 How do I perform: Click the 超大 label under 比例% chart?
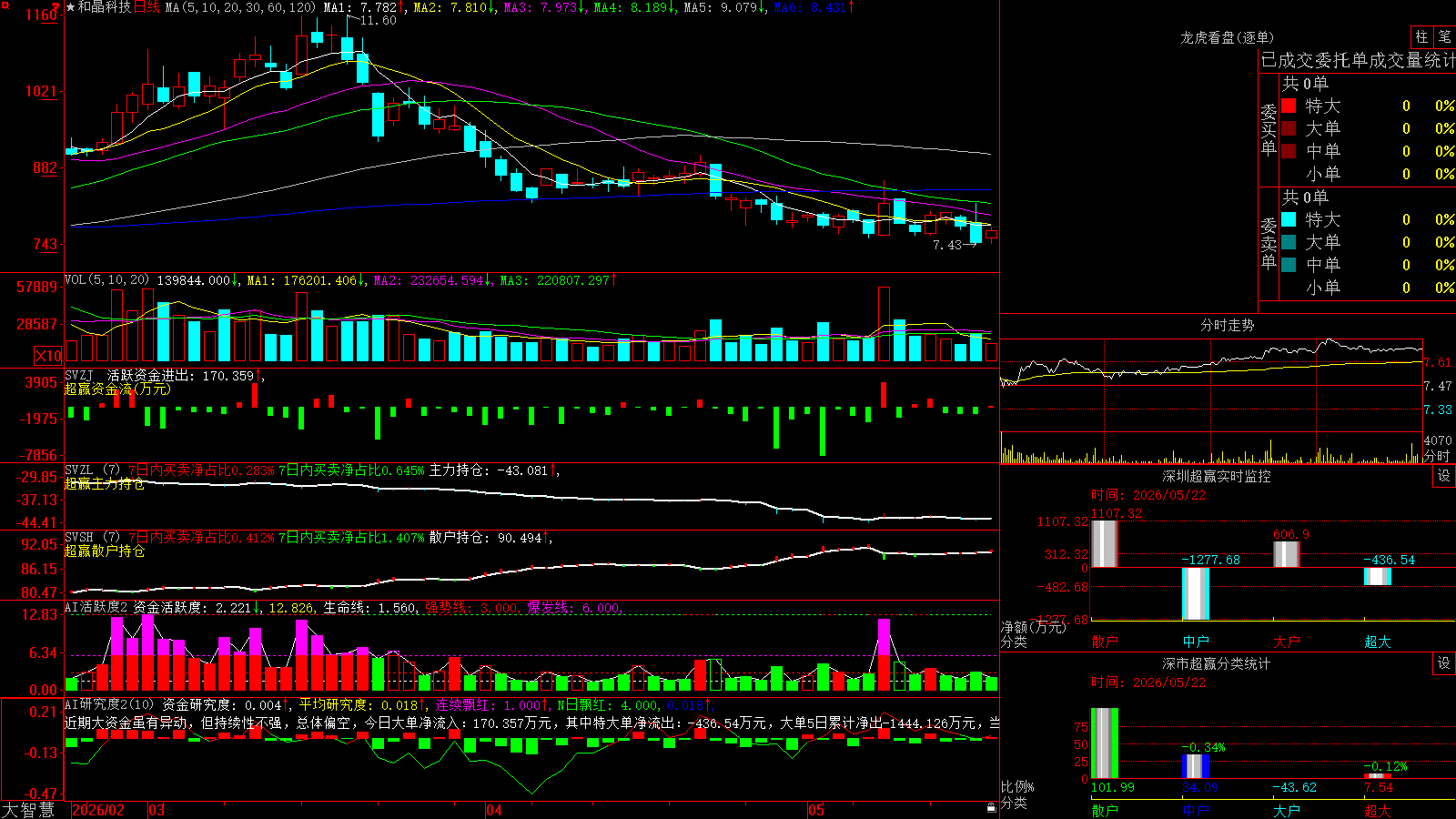[1378, 811]
